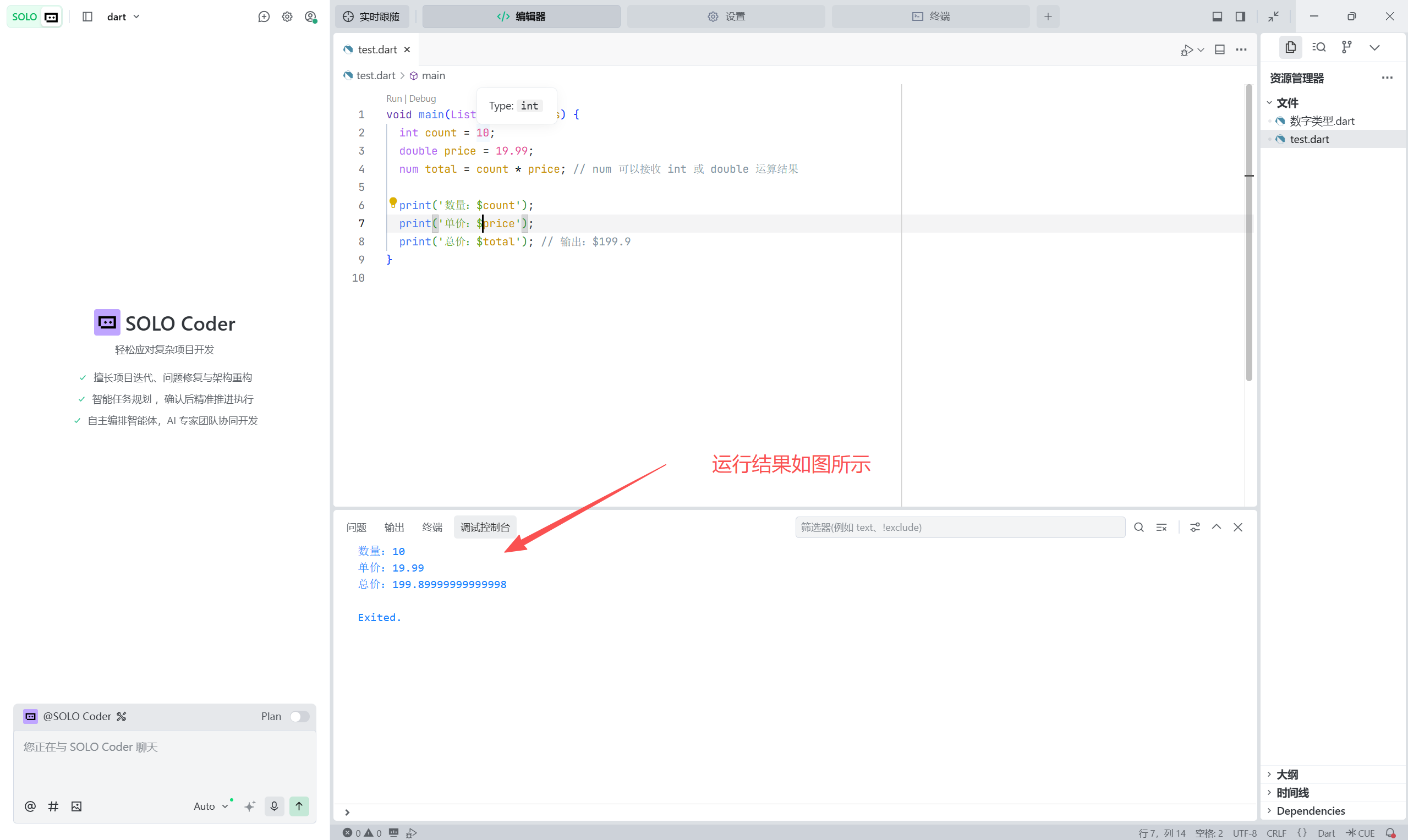Open 数字类型.dart in file explorer

[1322, 120]
